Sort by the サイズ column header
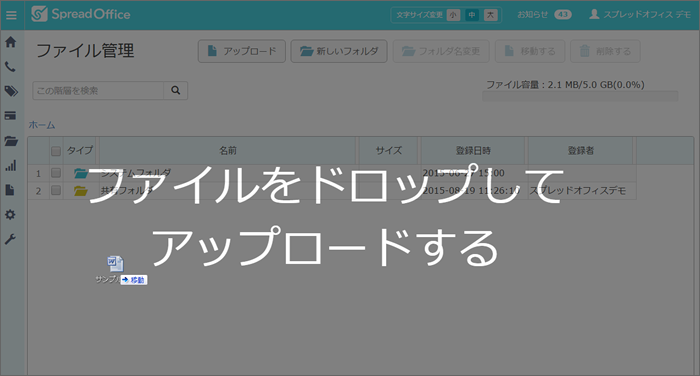The height and width of the screenshot is (376, 700). pos(388,151)
